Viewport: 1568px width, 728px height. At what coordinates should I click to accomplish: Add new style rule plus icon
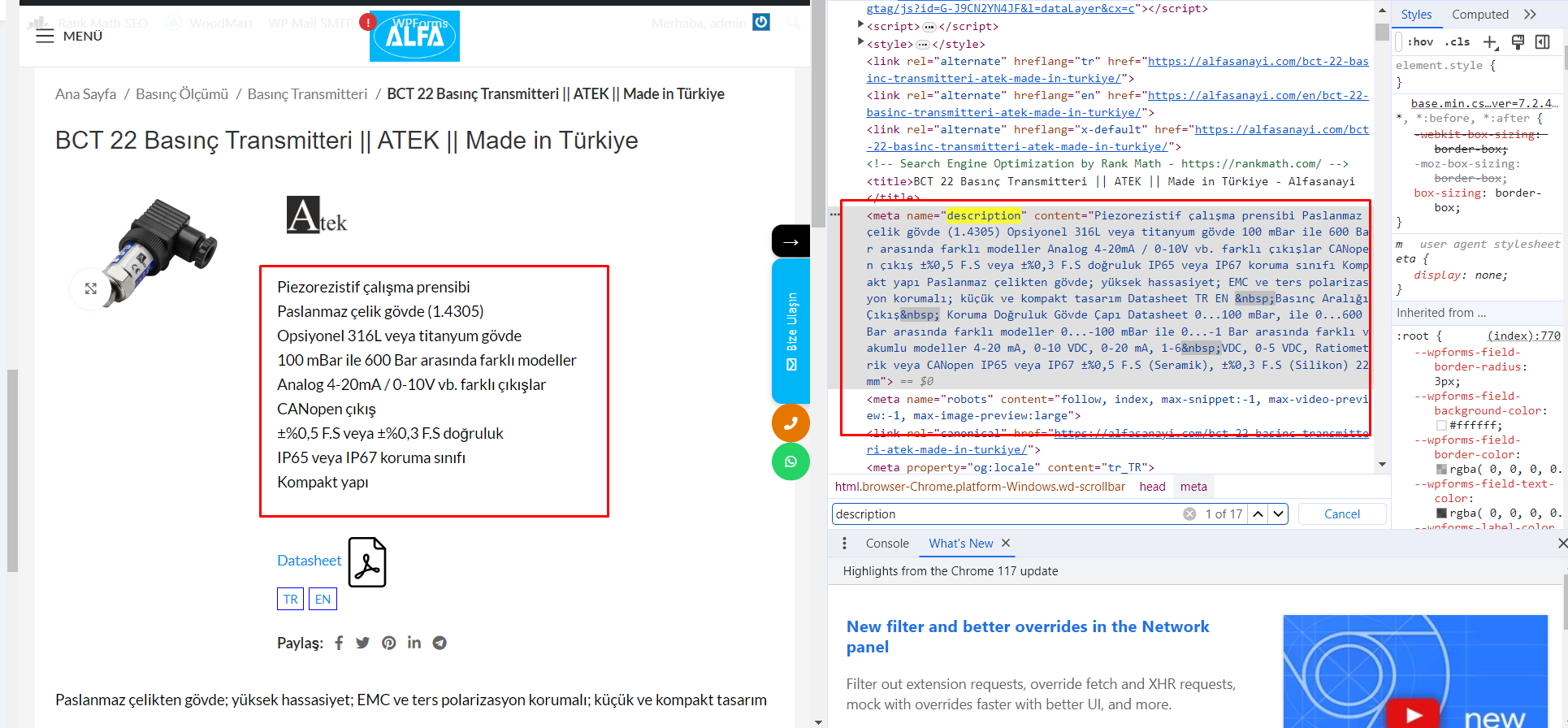[1490, 42]
